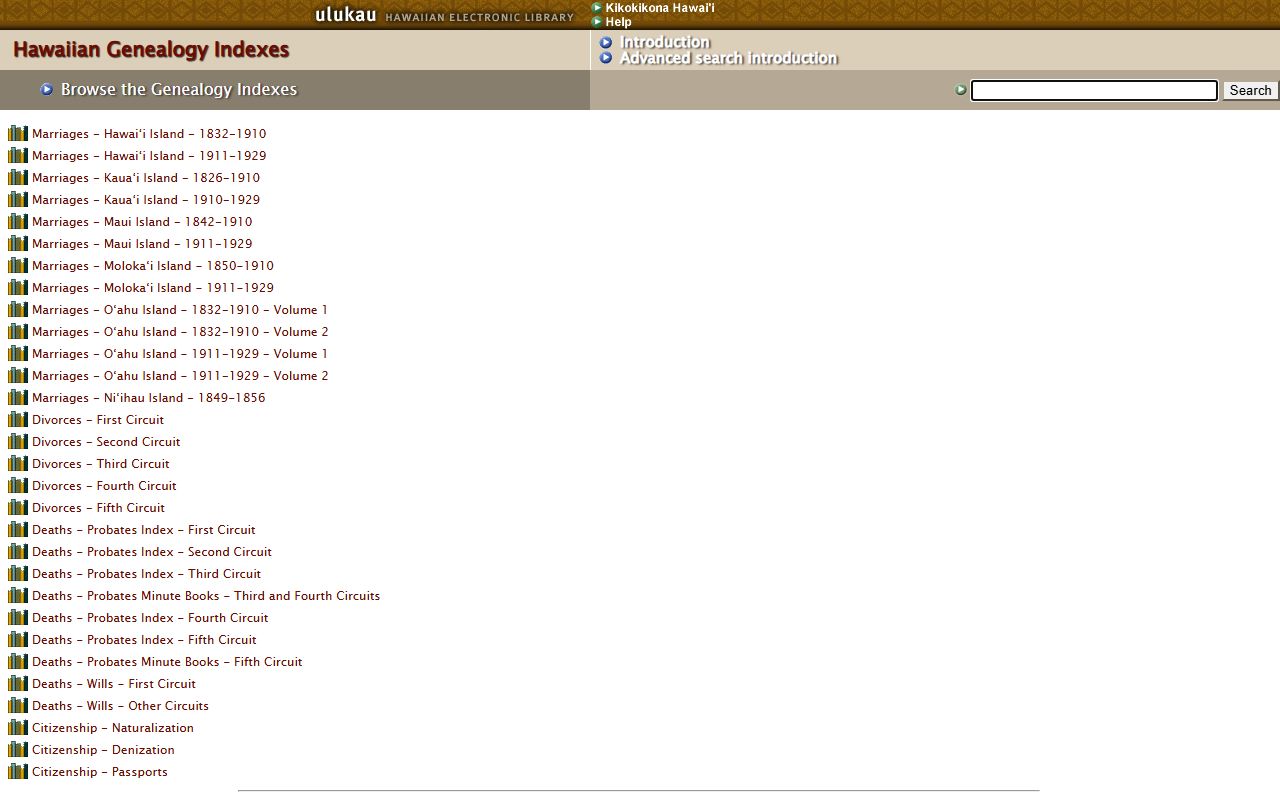Click book icon beside Wills First Circuit
This screenshot has height=800, width=1280.
click(x=18, y=683)
